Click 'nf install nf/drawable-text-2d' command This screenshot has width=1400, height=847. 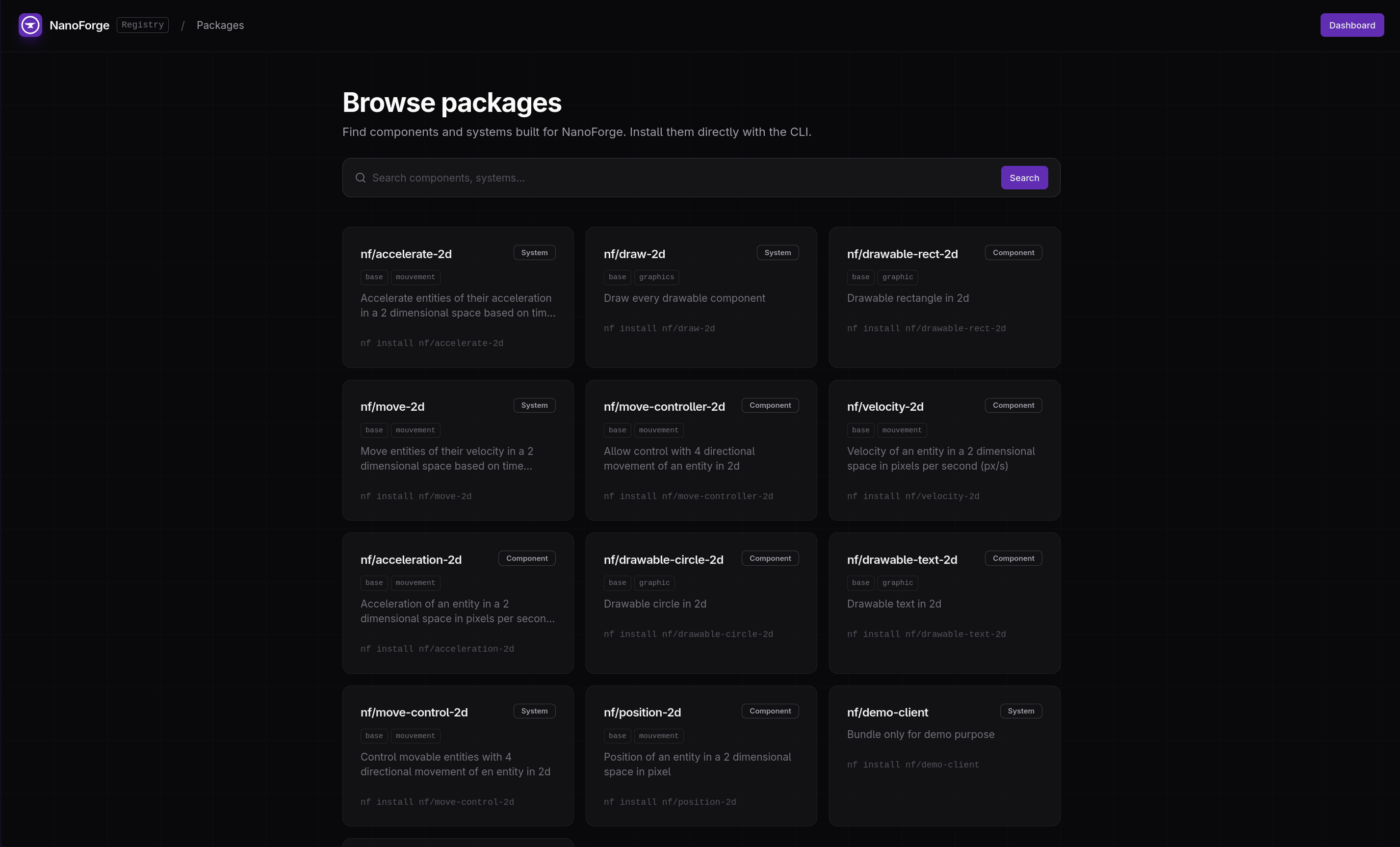point(926,635)
